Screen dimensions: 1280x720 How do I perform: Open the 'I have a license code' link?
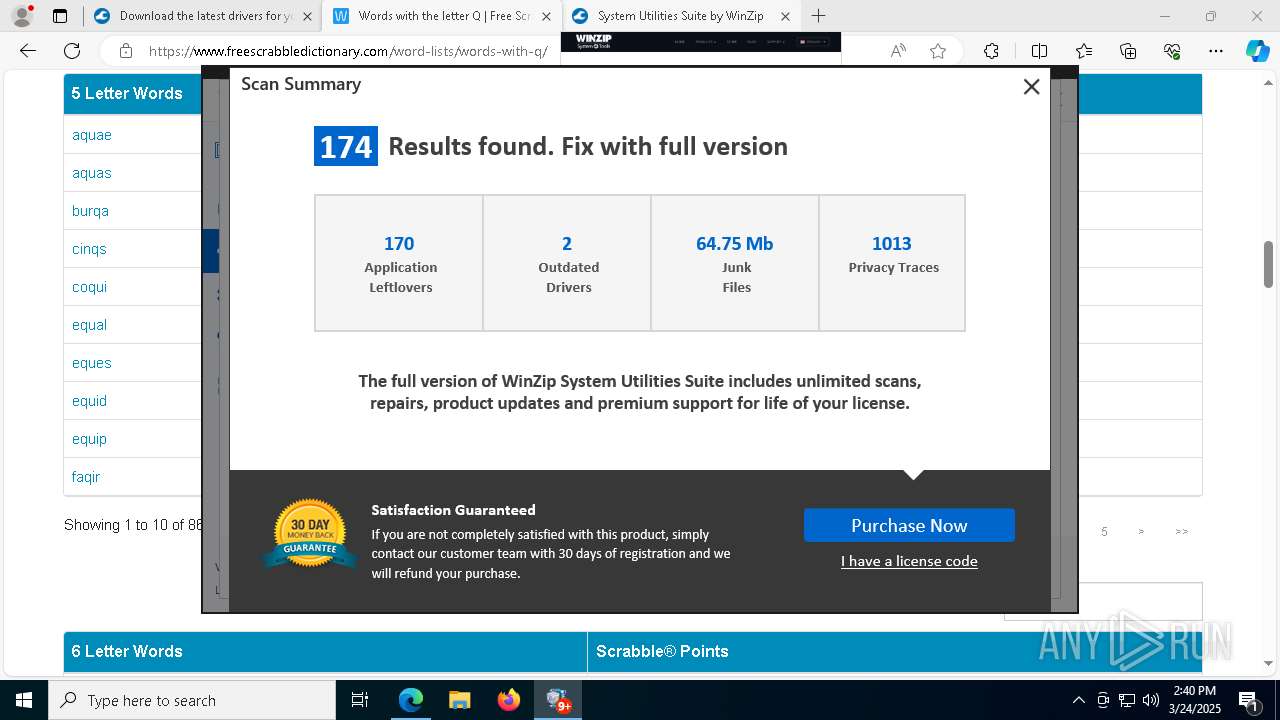[x=909, y=561]
